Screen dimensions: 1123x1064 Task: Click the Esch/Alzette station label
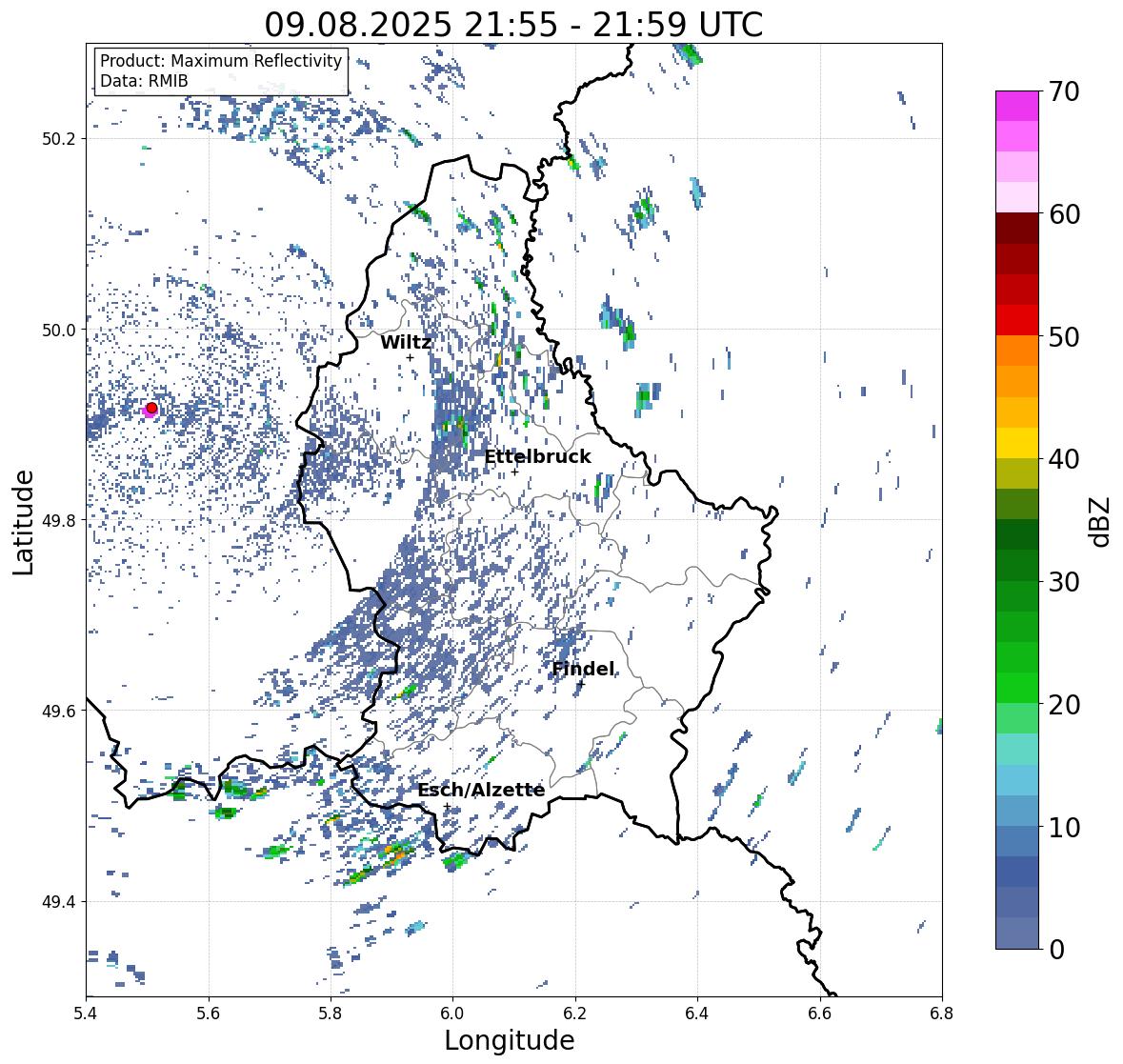(481, 791)
